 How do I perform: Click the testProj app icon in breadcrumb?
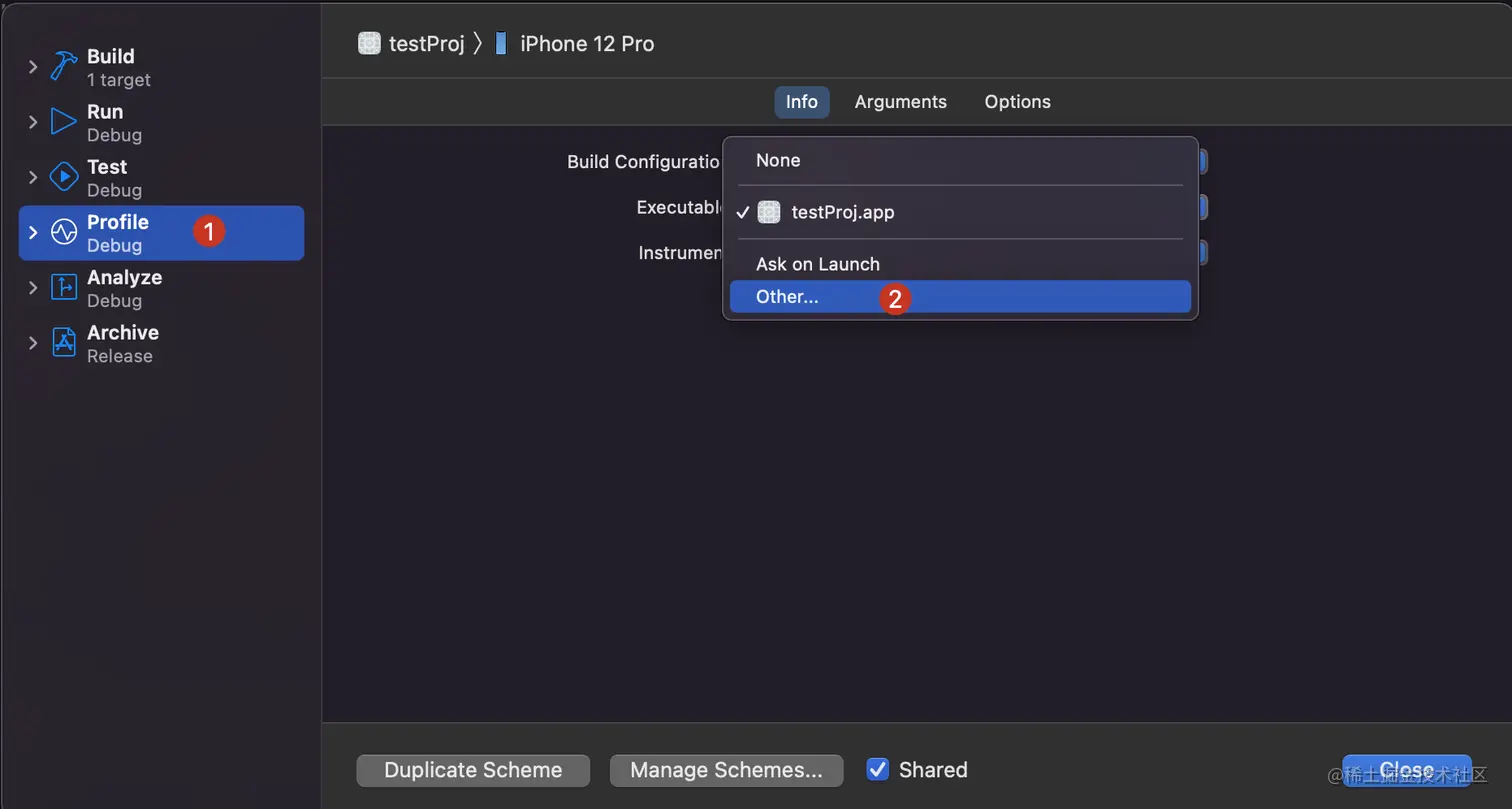pyautogui.click(x=369, y=44)
